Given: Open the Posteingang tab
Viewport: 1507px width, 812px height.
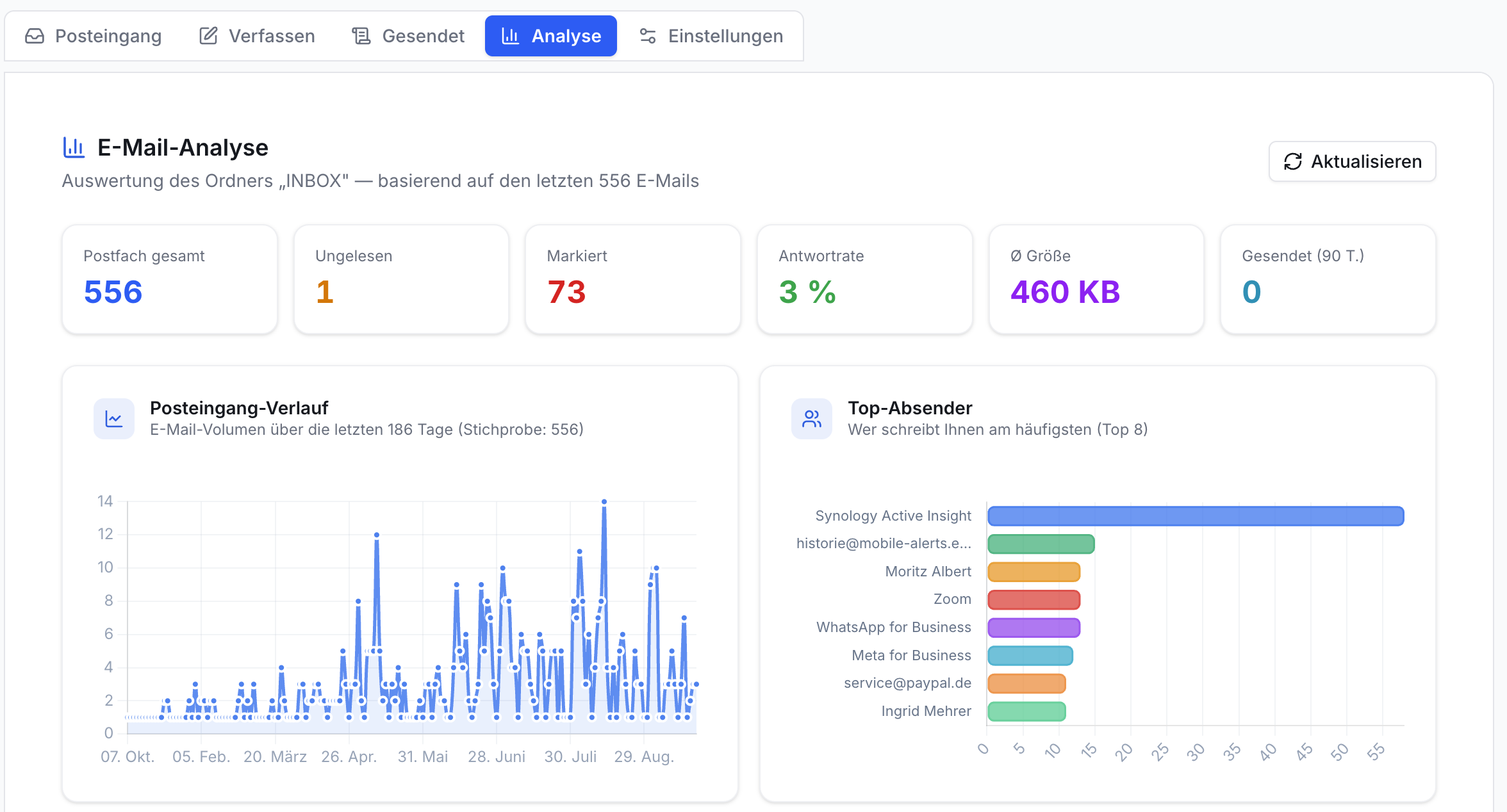Looking at the screenshot, I should pyautogui.click(x=94, y=36).
